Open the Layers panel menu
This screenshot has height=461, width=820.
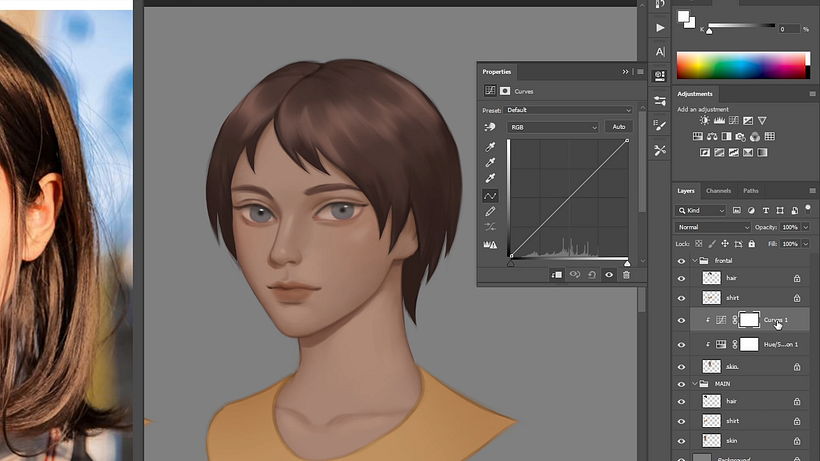(812, 191)
